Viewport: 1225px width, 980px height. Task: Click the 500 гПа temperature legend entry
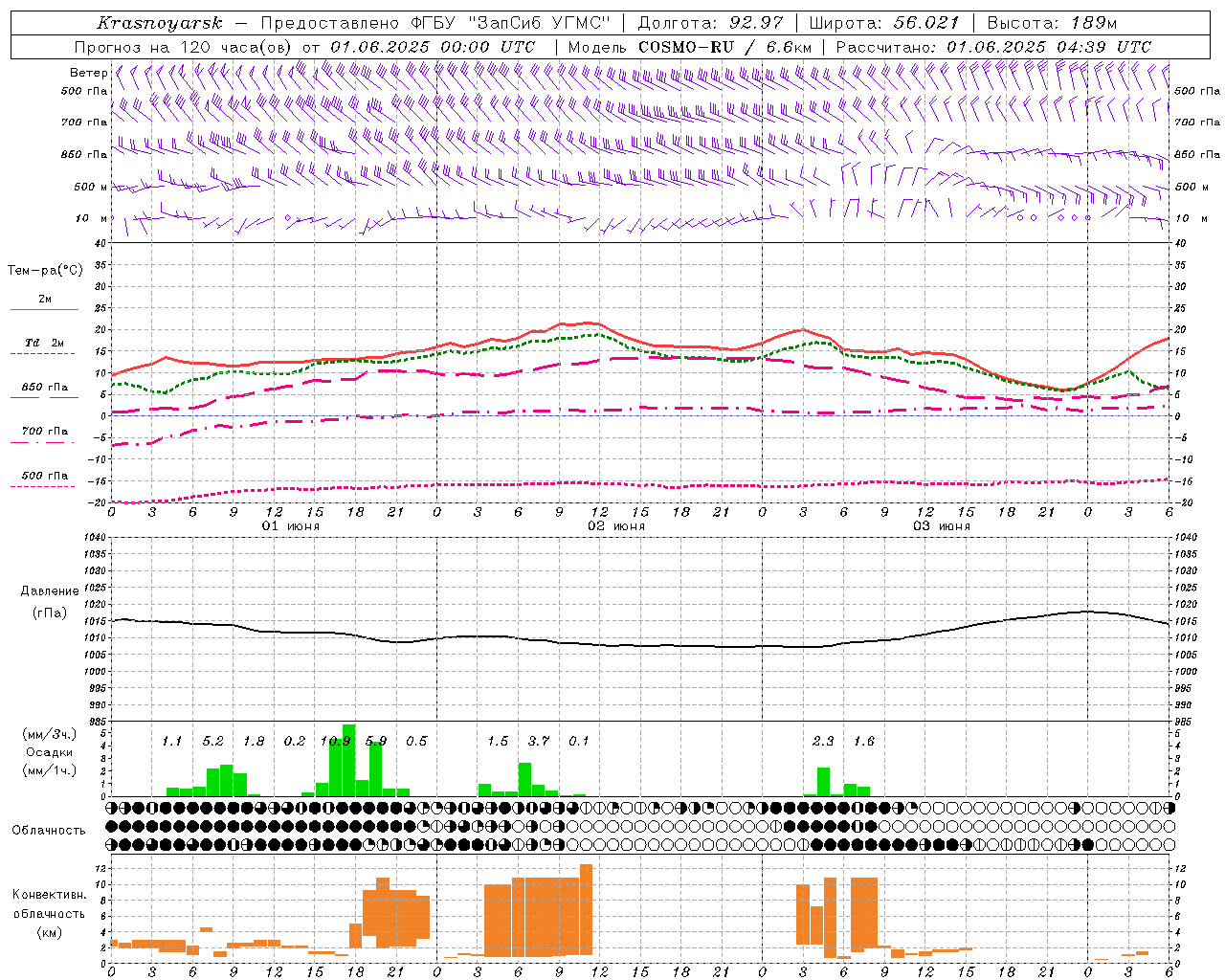pos(45,476)
